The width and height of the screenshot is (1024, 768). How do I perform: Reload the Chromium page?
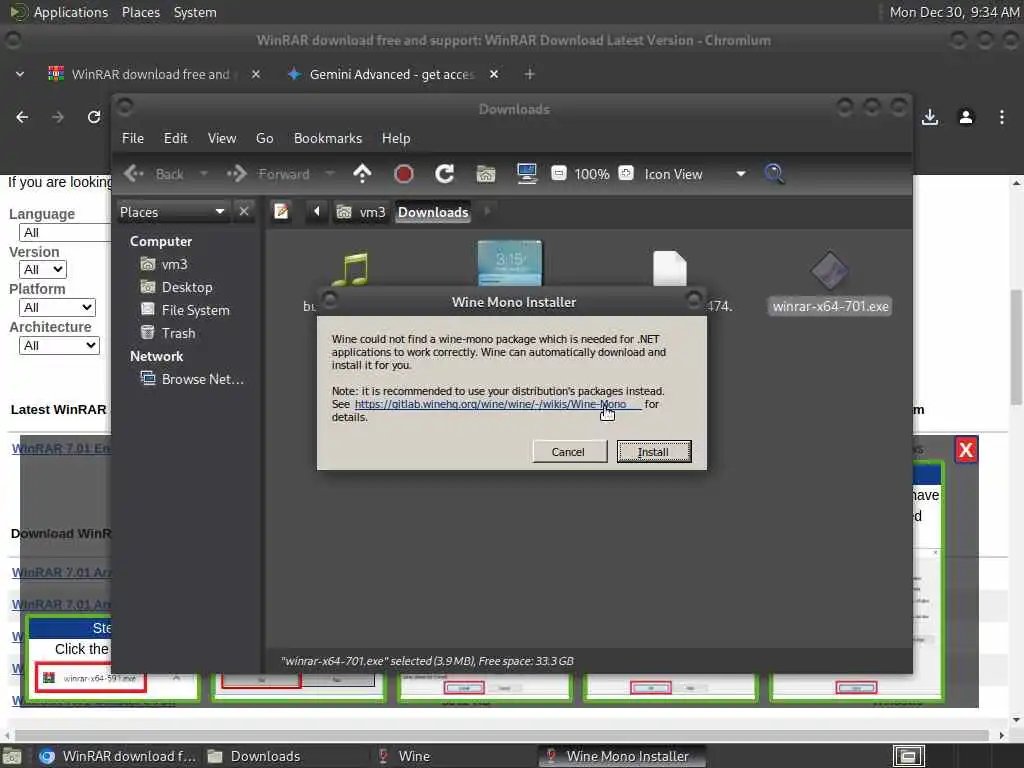pyautogui.click(x=94, y=117)
